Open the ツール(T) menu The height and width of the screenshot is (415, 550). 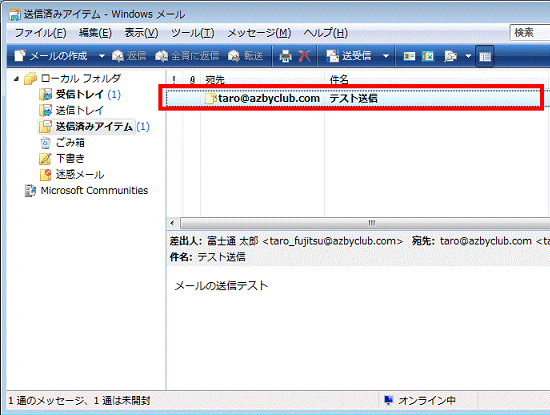tap(193, 33)
